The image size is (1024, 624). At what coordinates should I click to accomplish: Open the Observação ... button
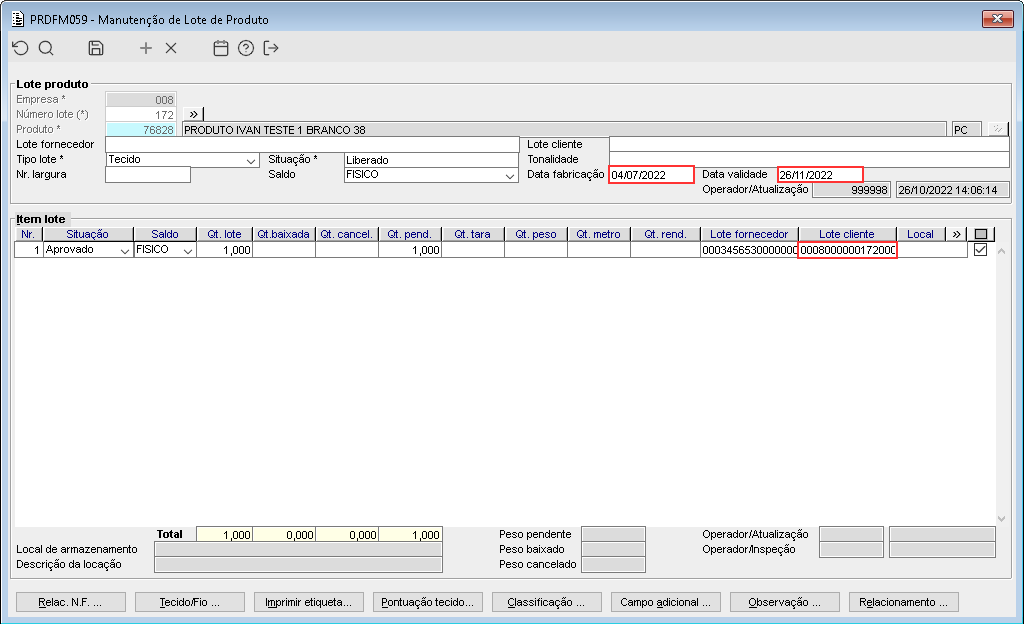784,602
